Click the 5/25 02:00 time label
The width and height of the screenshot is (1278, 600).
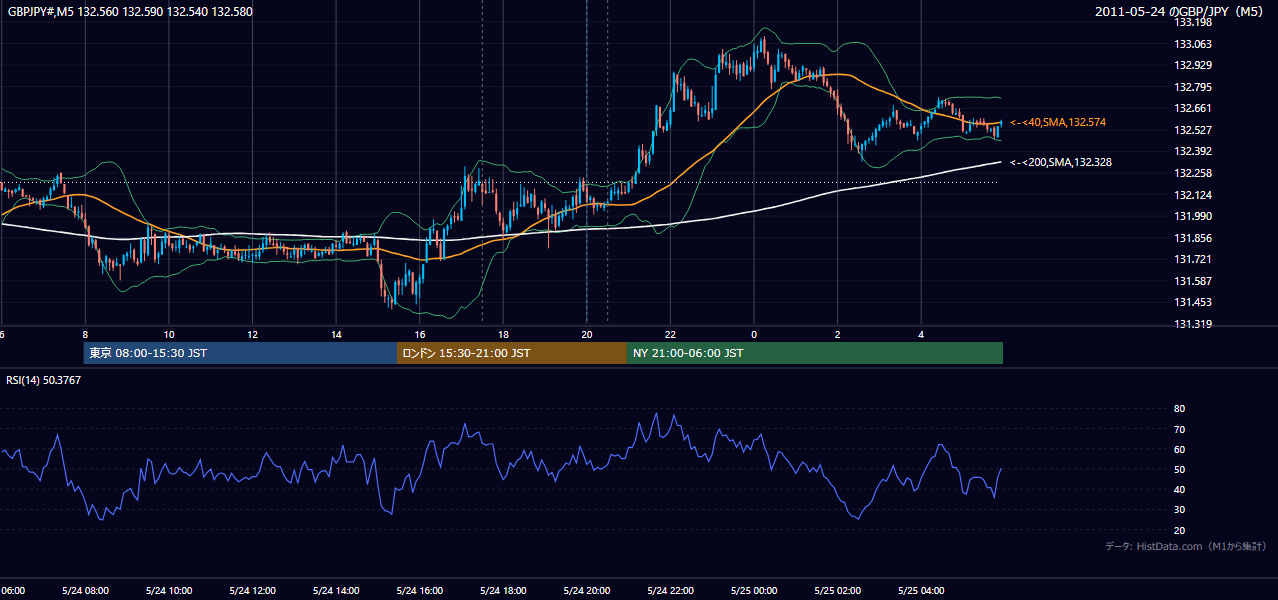point(837,591)
